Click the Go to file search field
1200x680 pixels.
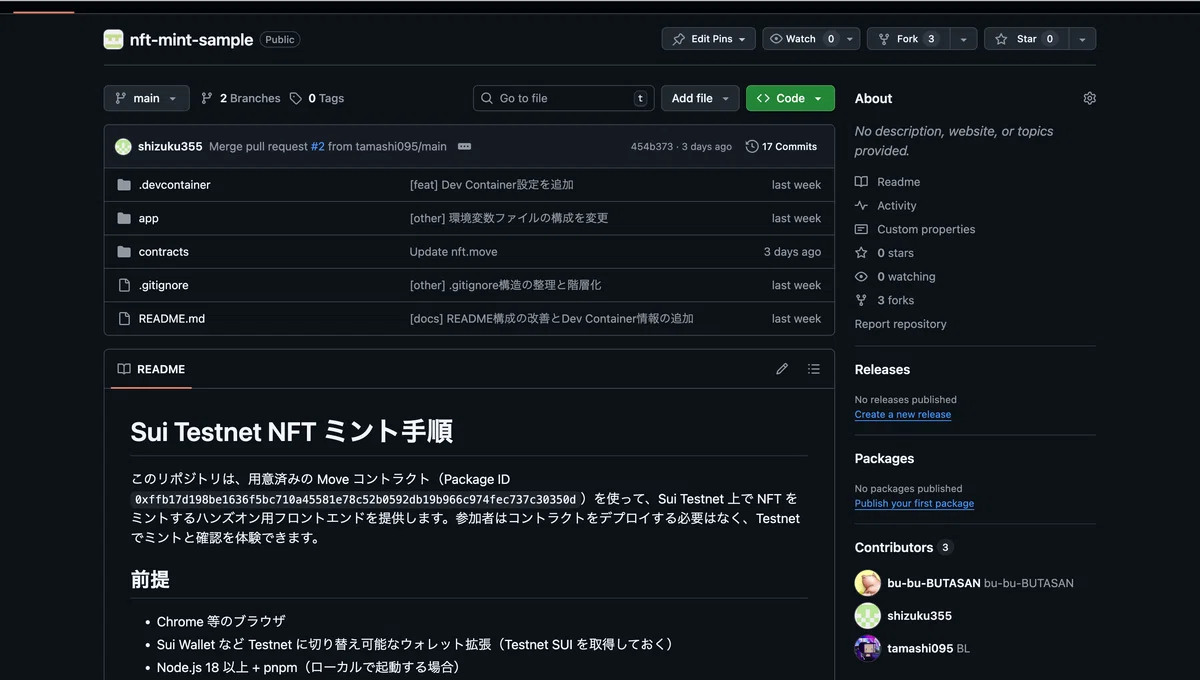tap(563, 98)
